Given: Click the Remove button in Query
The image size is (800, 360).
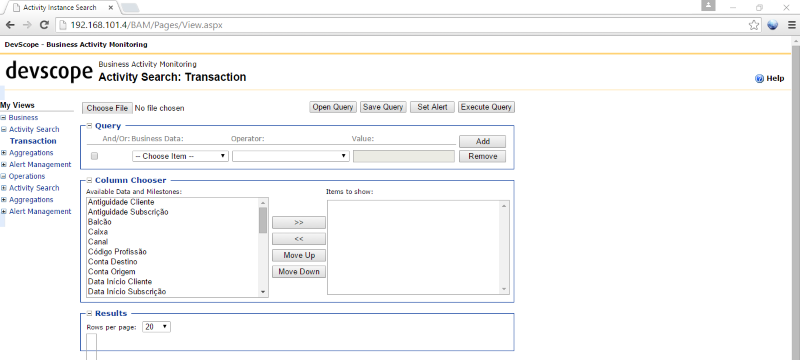Looking at the screenshot, I should 483,156.
